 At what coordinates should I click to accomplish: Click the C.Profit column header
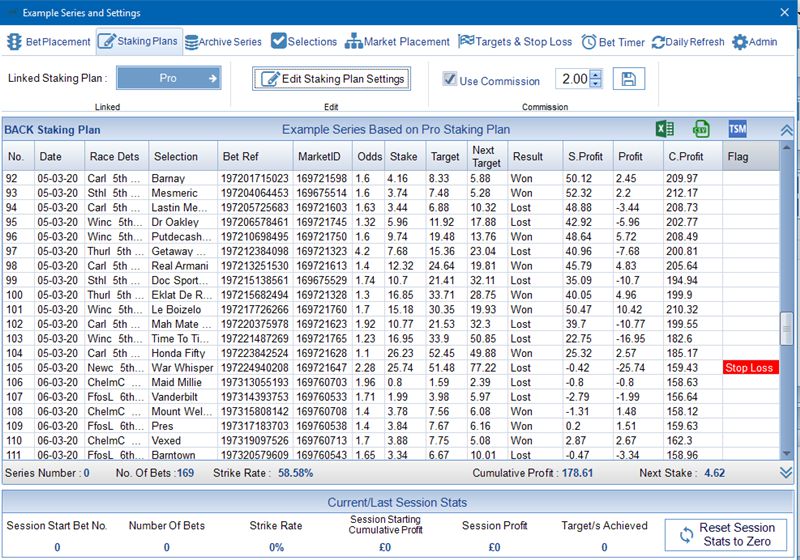[692, 156]
